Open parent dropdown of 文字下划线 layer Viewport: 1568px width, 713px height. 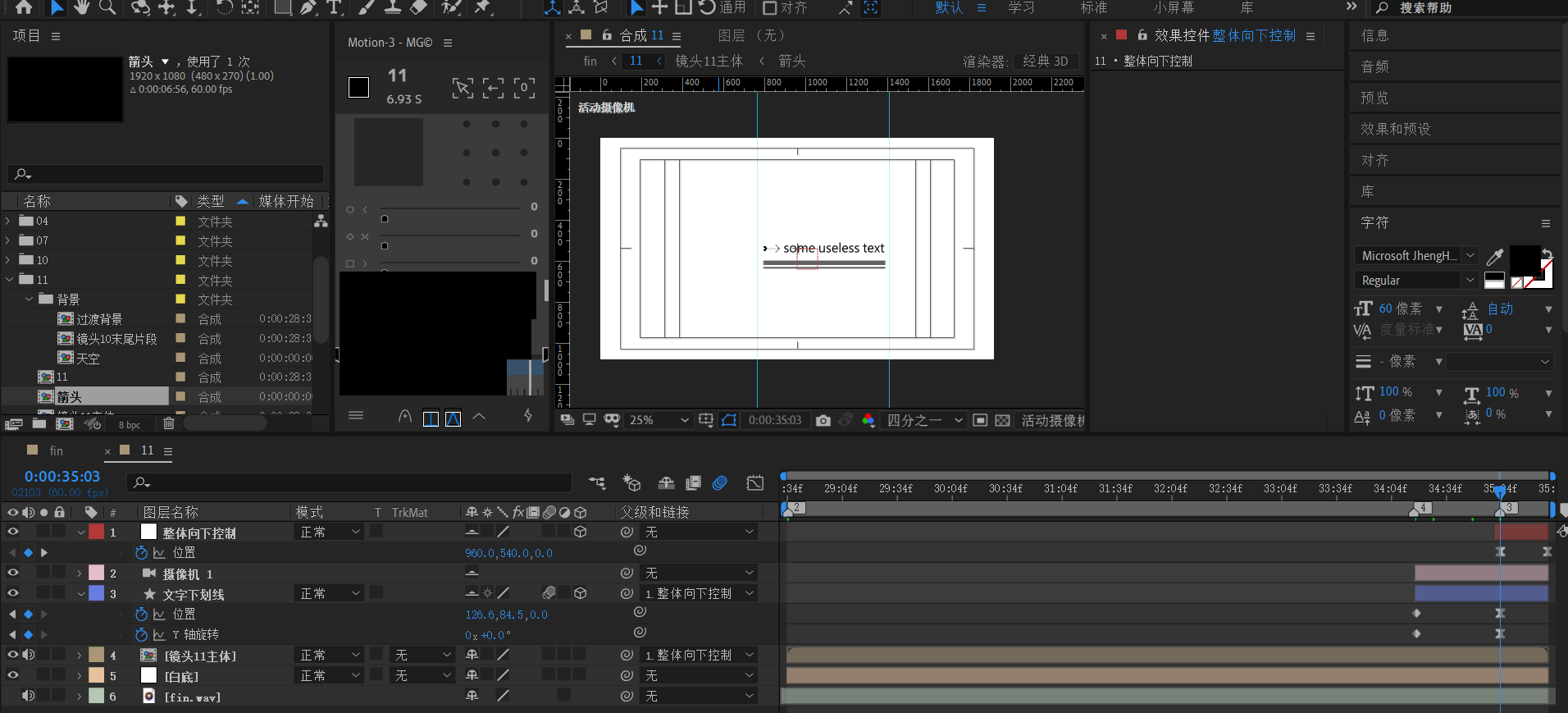pos(698,593)
